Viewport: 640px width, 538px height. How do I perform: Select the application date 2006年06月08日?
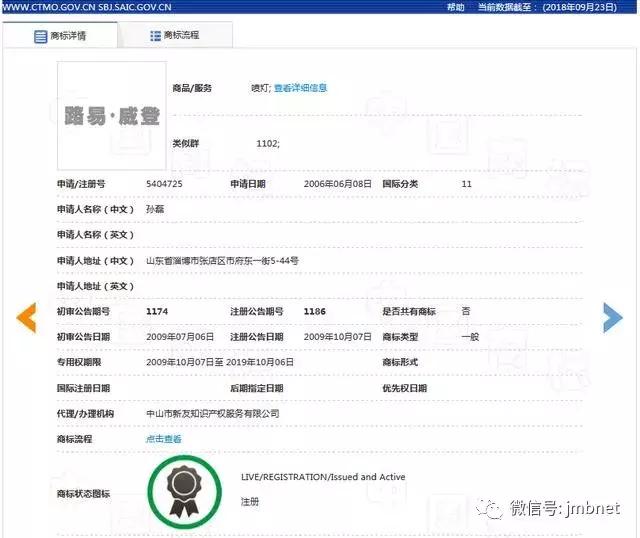click(x=338, y=184)
